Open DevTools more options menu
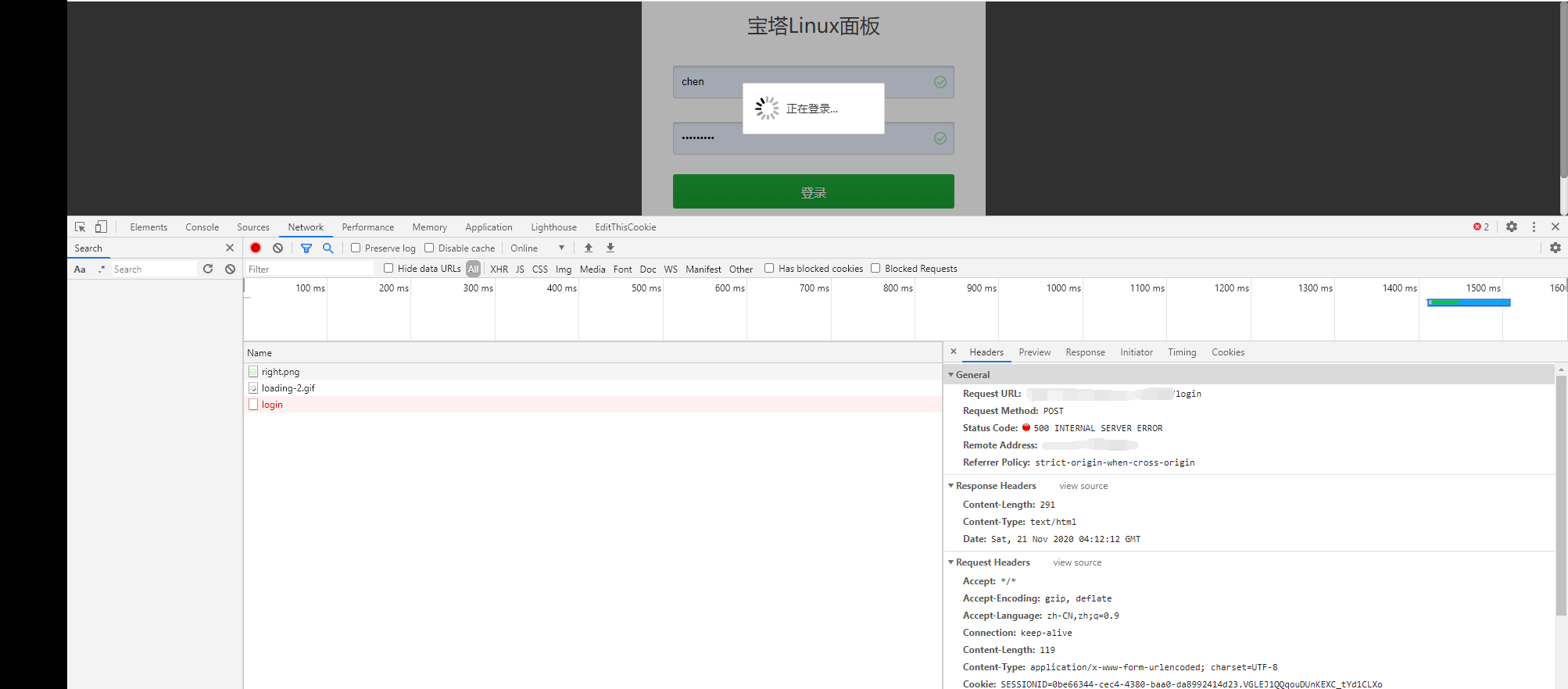The height and width of the screenshot is (689, 1568). (x=1534, y=227)
